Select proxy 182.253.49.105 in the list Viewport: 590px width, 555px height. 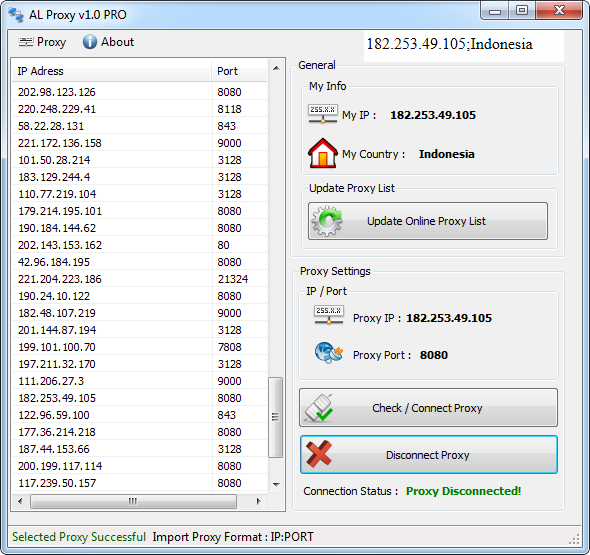click(140, 398)
